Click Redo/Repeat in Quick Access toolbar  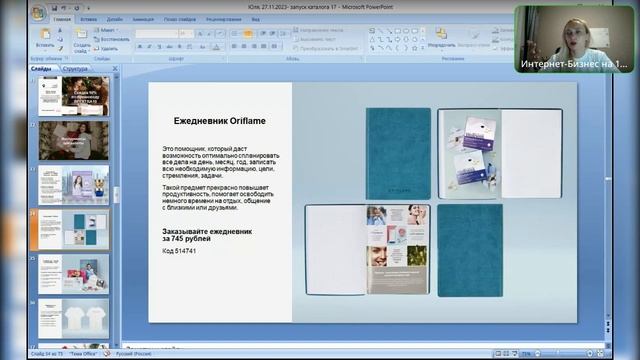click(76, 8)
